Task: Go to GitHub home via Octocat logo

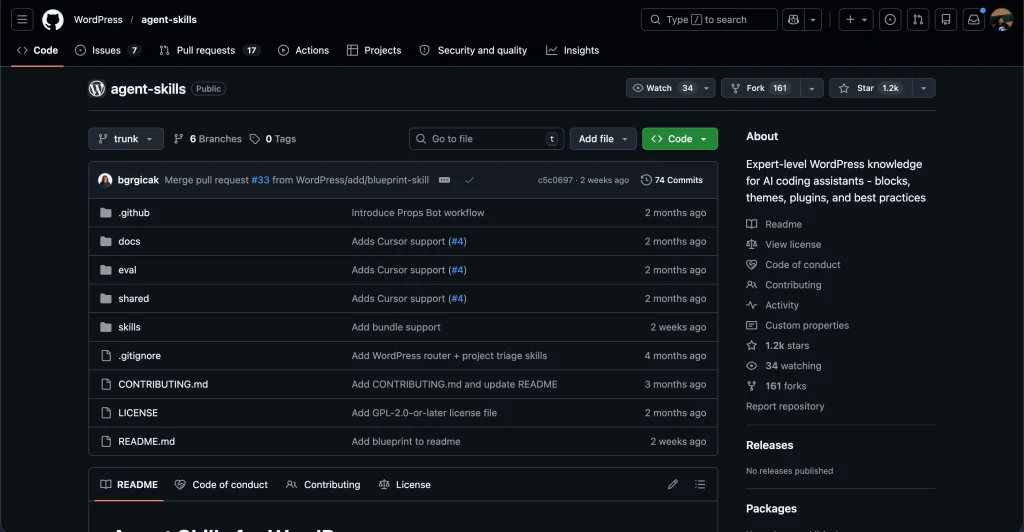Action: pos(53,20)
